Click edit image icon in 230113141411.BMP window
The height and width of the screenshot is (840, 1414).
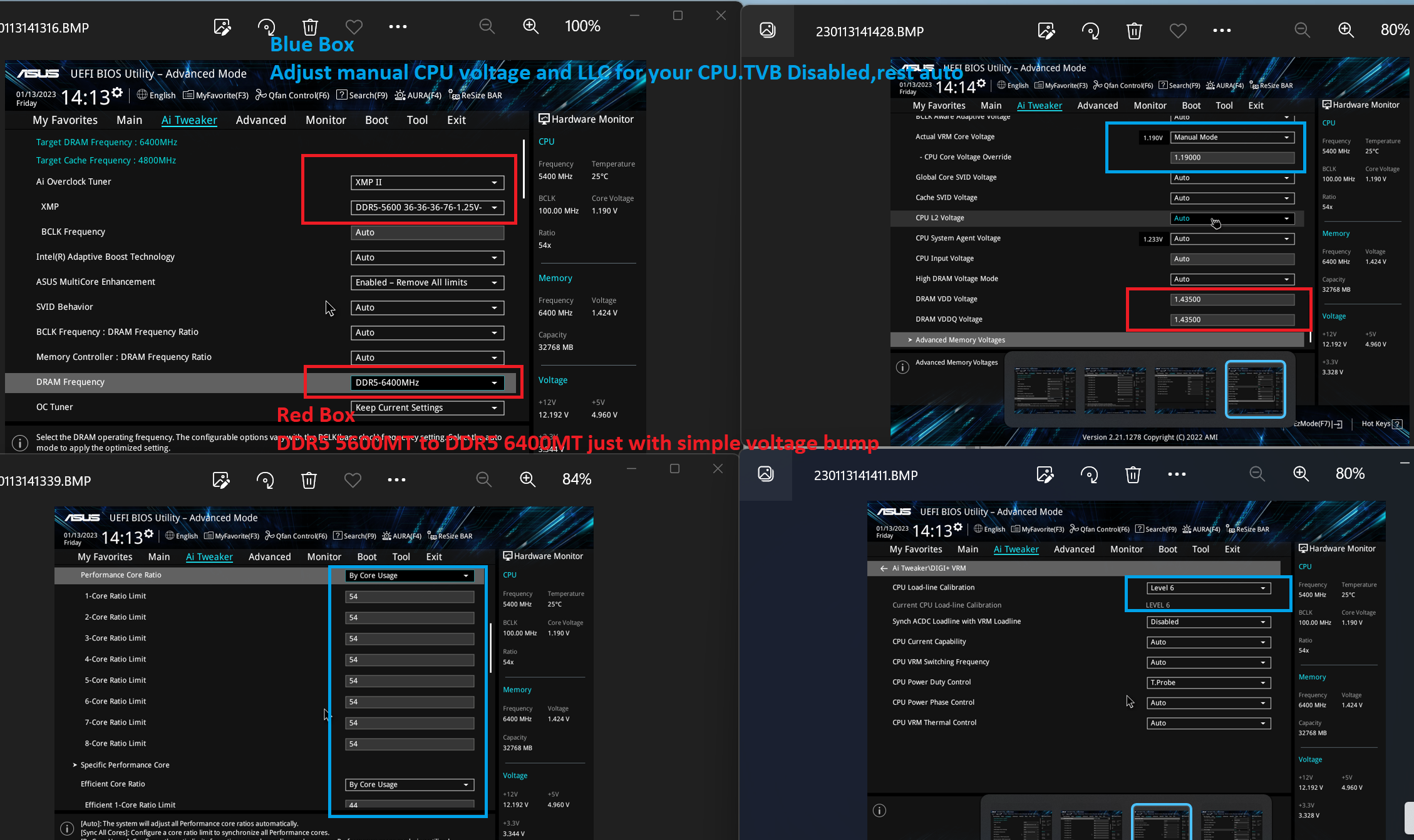coord(1045,474)
